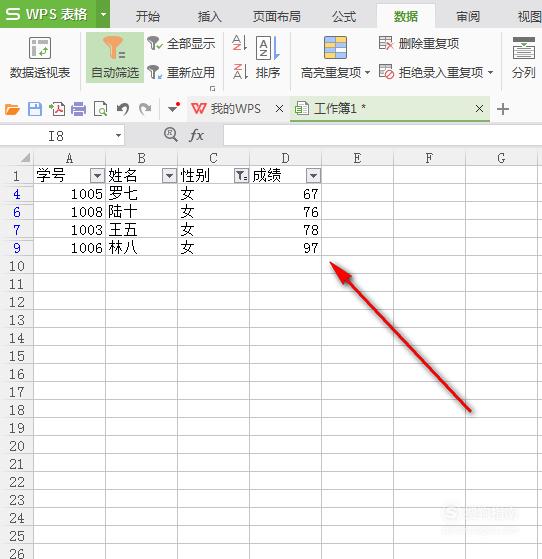Screen dimensions: 542x559
Task: Click the Select All corner triangle
Action: [x=25, y=158]
